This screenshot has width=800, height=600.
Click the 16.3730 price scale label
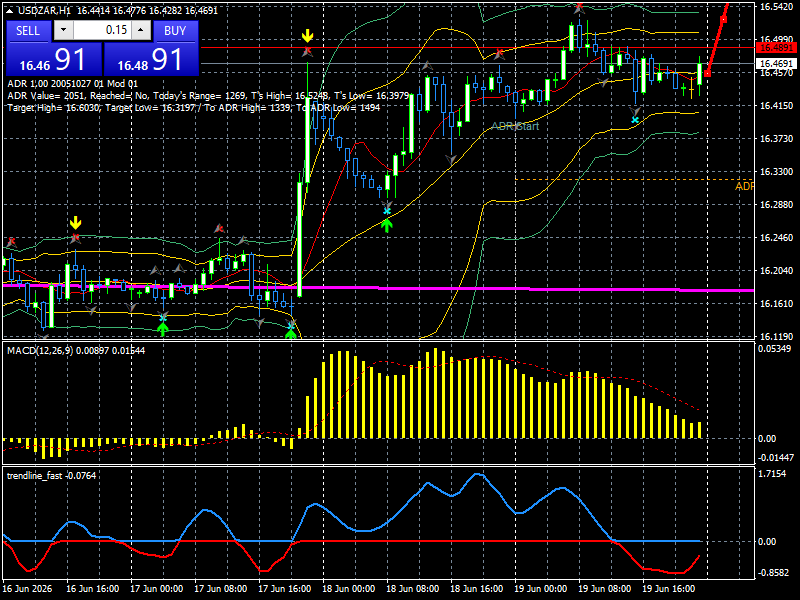point(776,138)
